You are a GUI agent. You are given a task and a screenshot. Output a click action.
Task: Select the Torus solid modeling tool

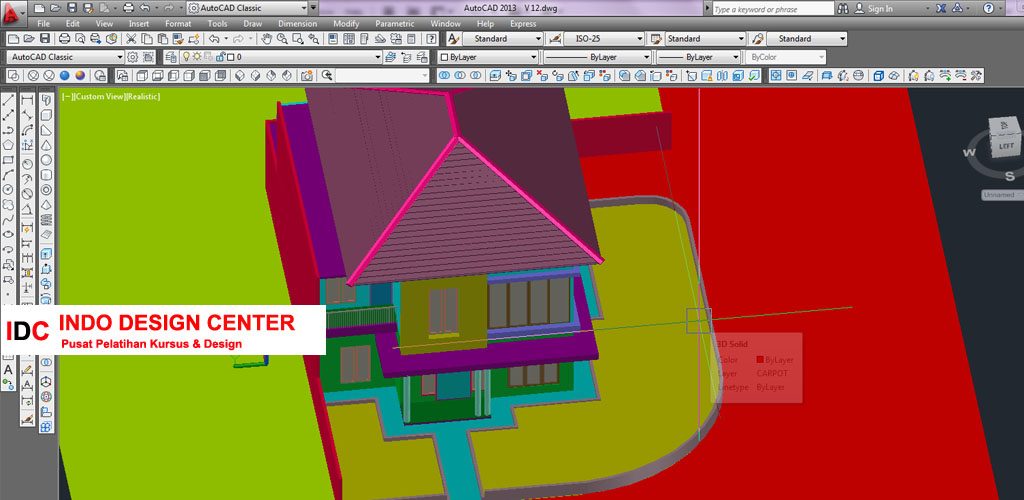pyautogui.click(x=46, y=190)
